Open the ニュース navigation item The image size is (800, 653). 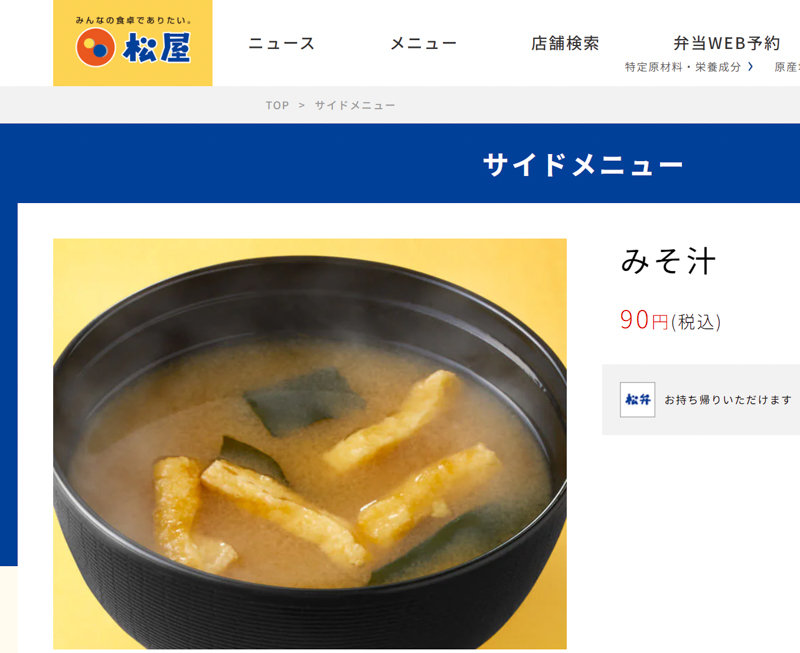281,43
